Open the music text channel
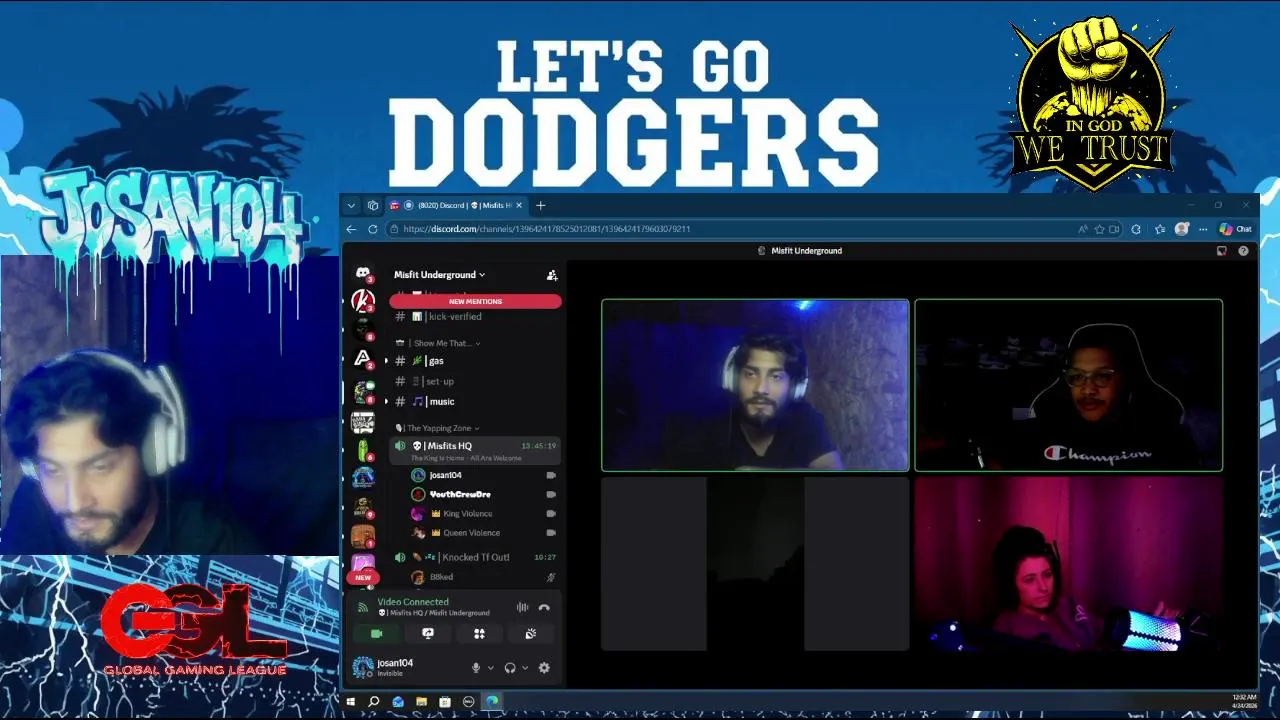This screenshot has height=720, width=1280. click(475, 402)
